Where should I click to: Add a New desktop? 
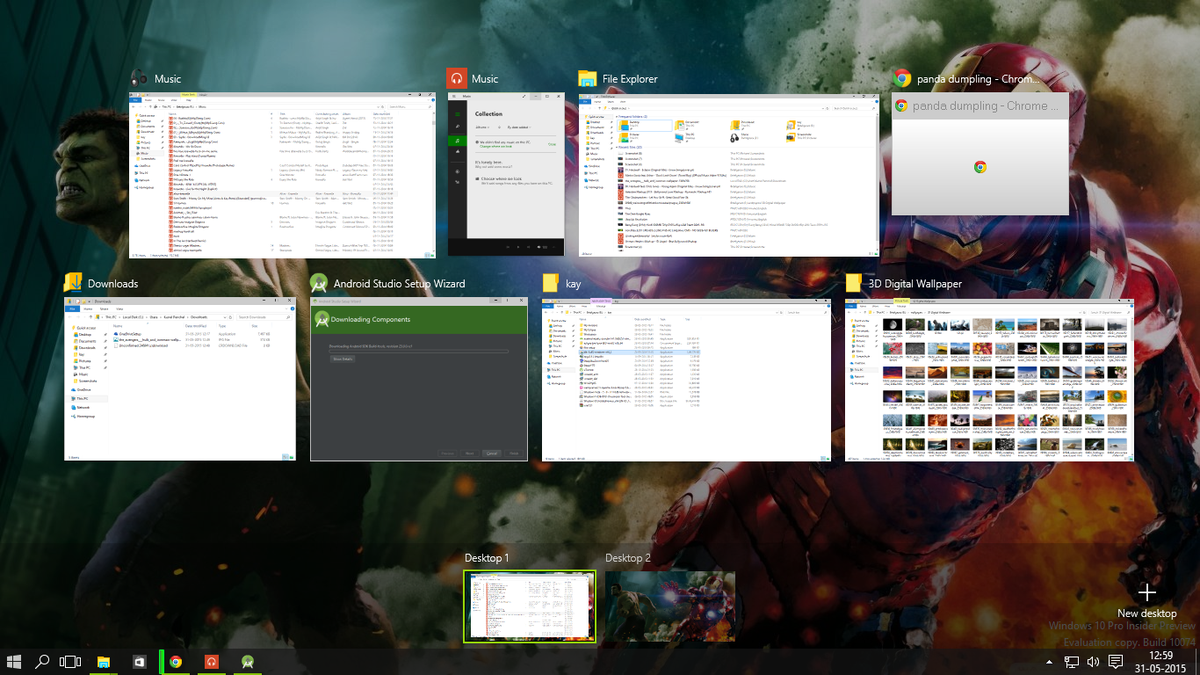[x=1147, y=601]
